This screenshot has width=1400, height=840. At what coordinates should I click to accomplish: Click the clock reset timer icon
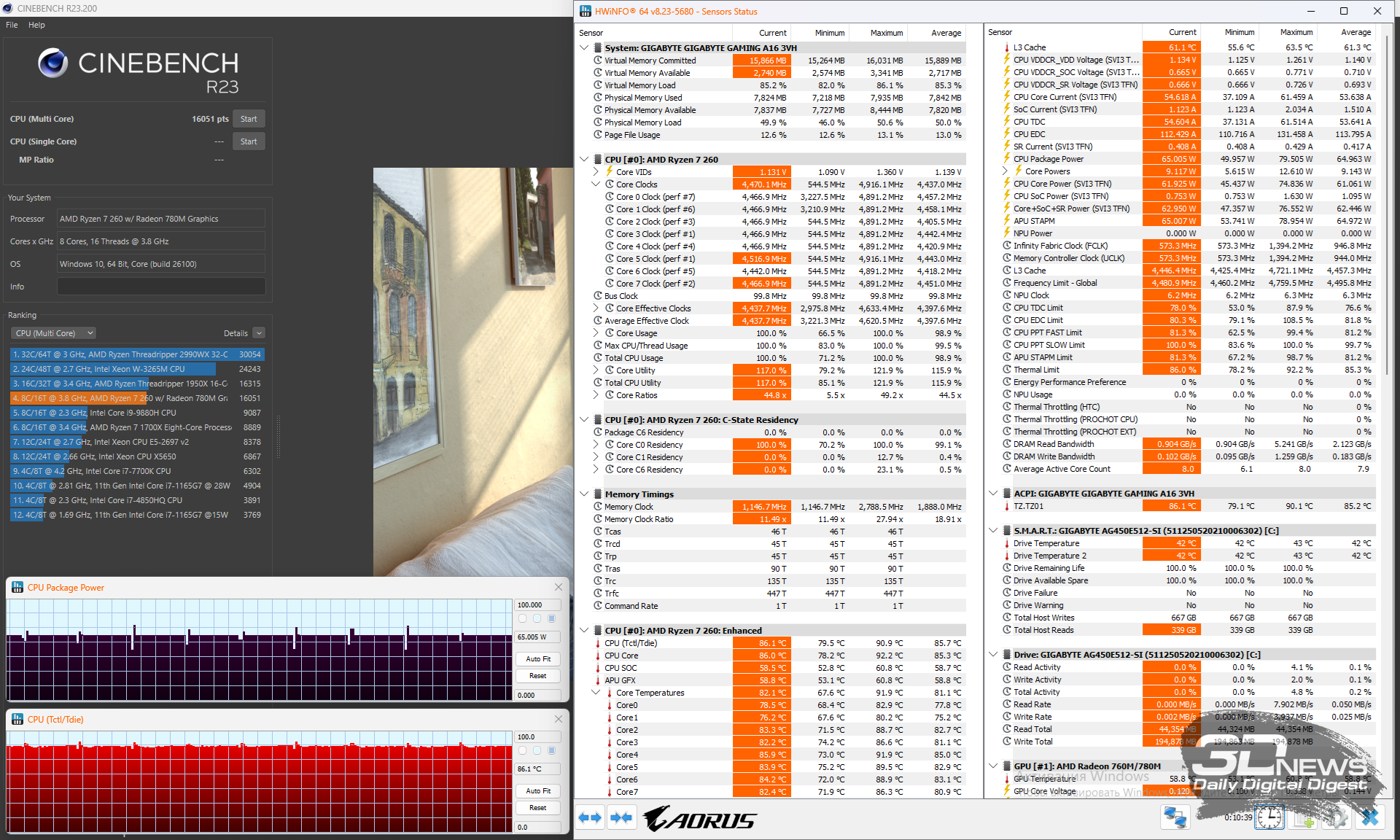pos(1269,818)
